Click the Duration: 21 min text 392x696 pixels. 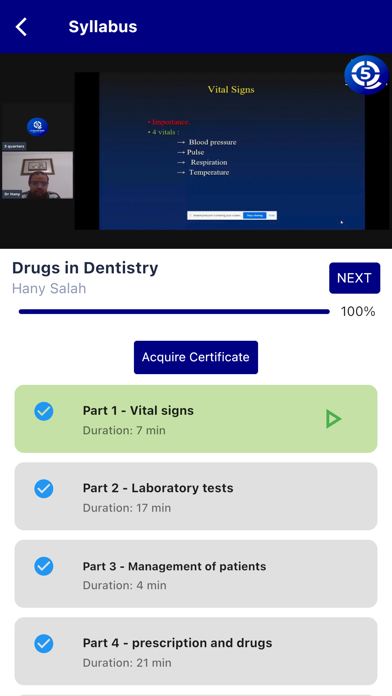[x=127, y=663]
